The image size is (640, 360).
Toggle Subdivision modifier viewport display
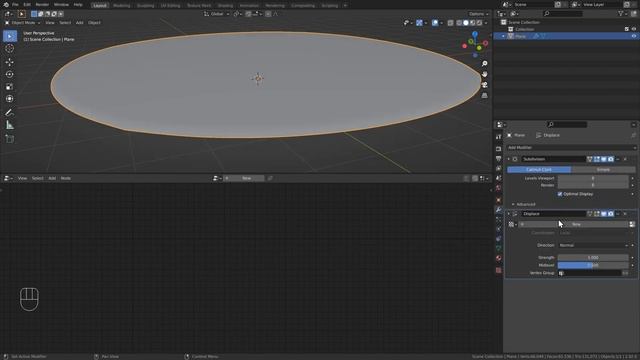coord(604,159)
